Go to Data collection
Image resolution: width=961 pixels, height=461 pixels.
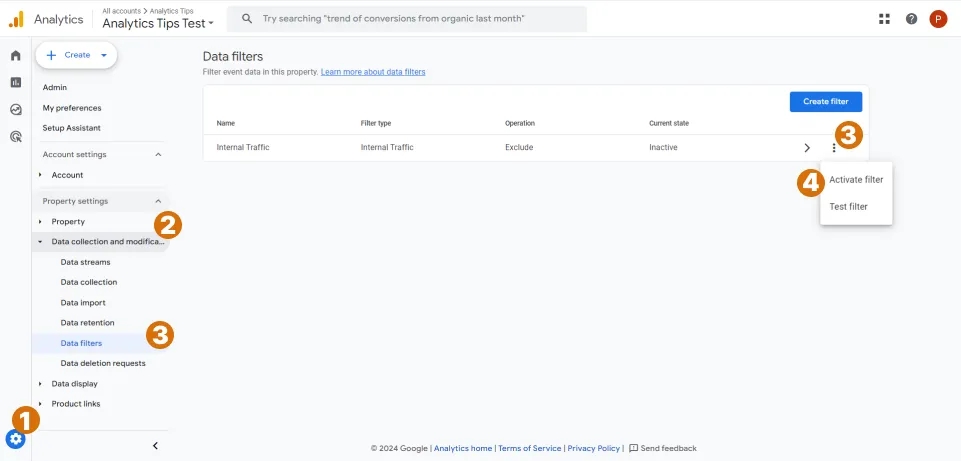click(89, 282)
